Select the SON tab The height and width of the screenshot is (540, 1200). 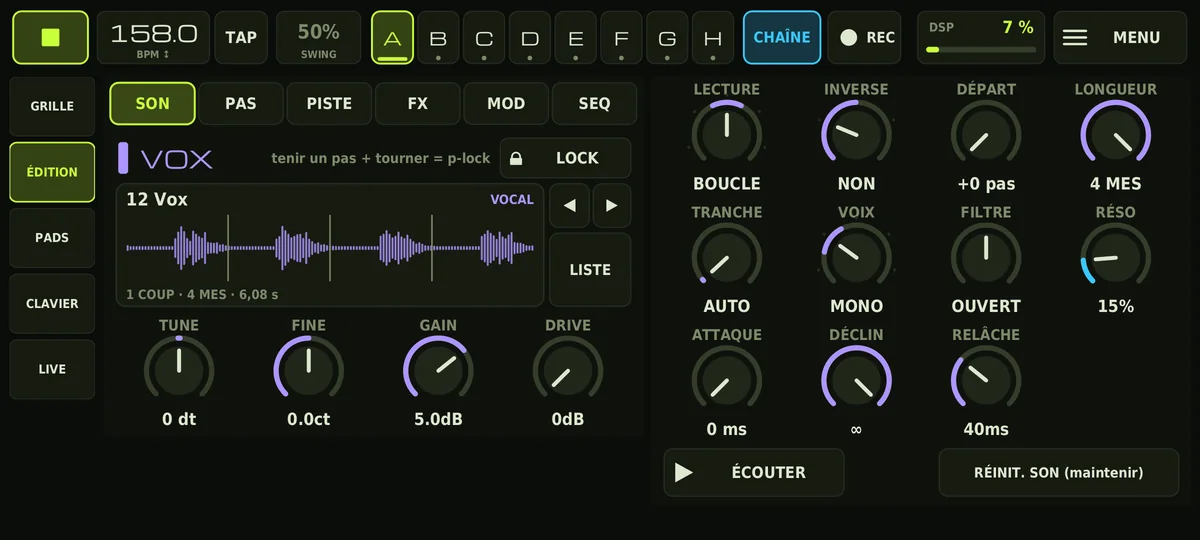click(x=152, y=103)
